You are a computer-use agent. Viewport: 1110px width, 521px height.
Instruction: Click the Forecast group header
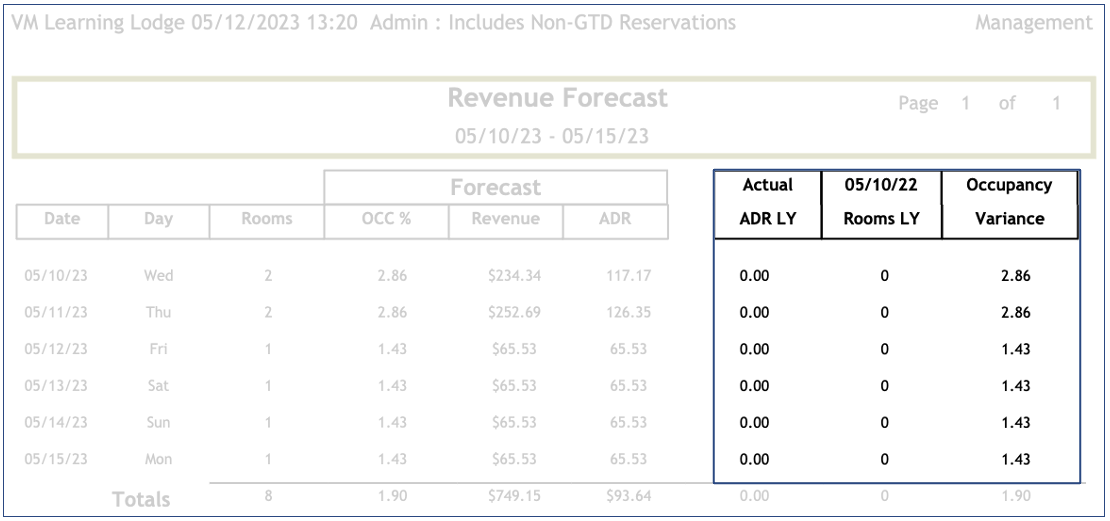(495, 187)
